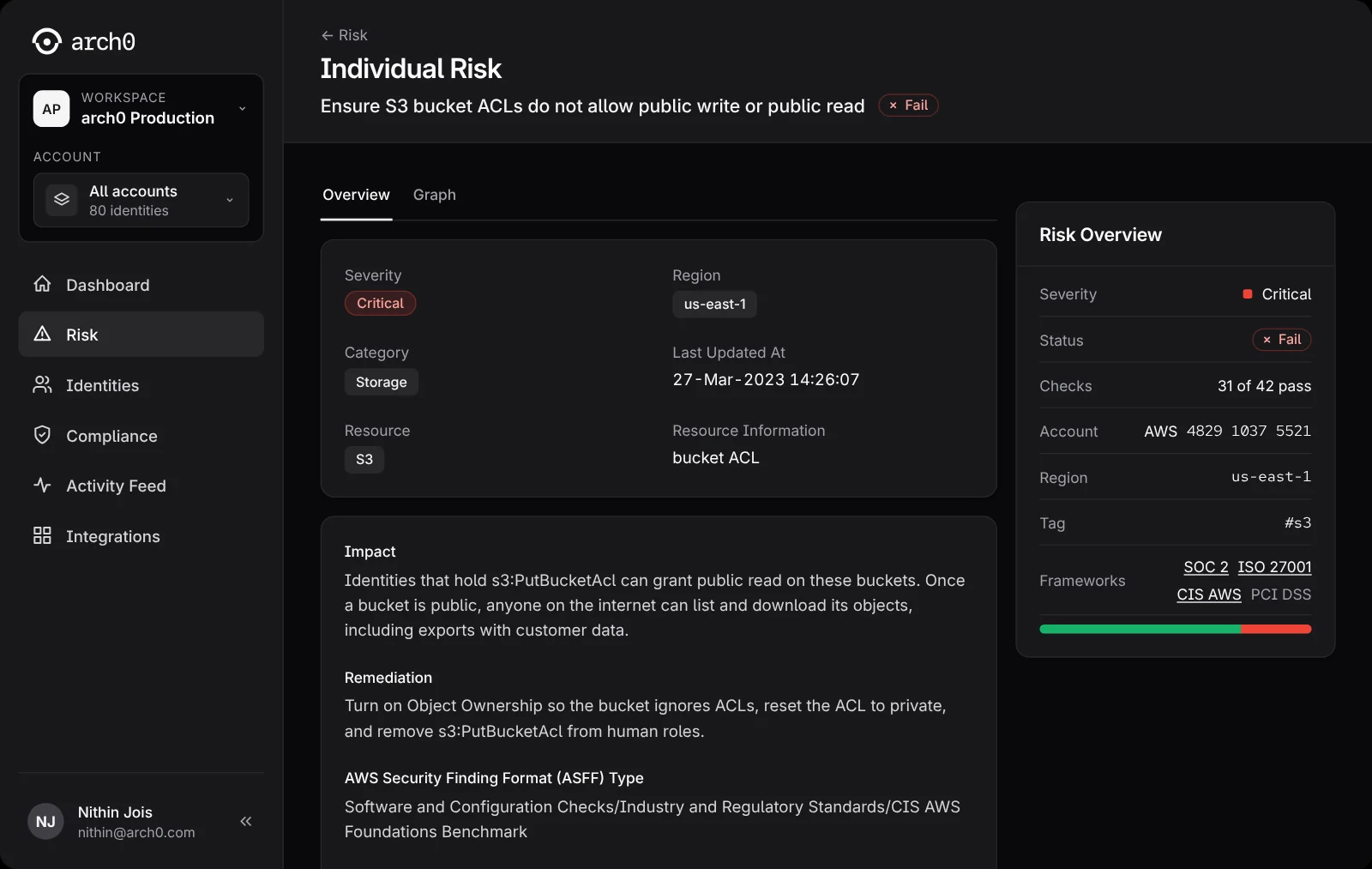The width and height of the screenshot is (1372, 869).
Task: Open the Dashboard menu item
Action: pyautogui.click(x=141, y=285)
